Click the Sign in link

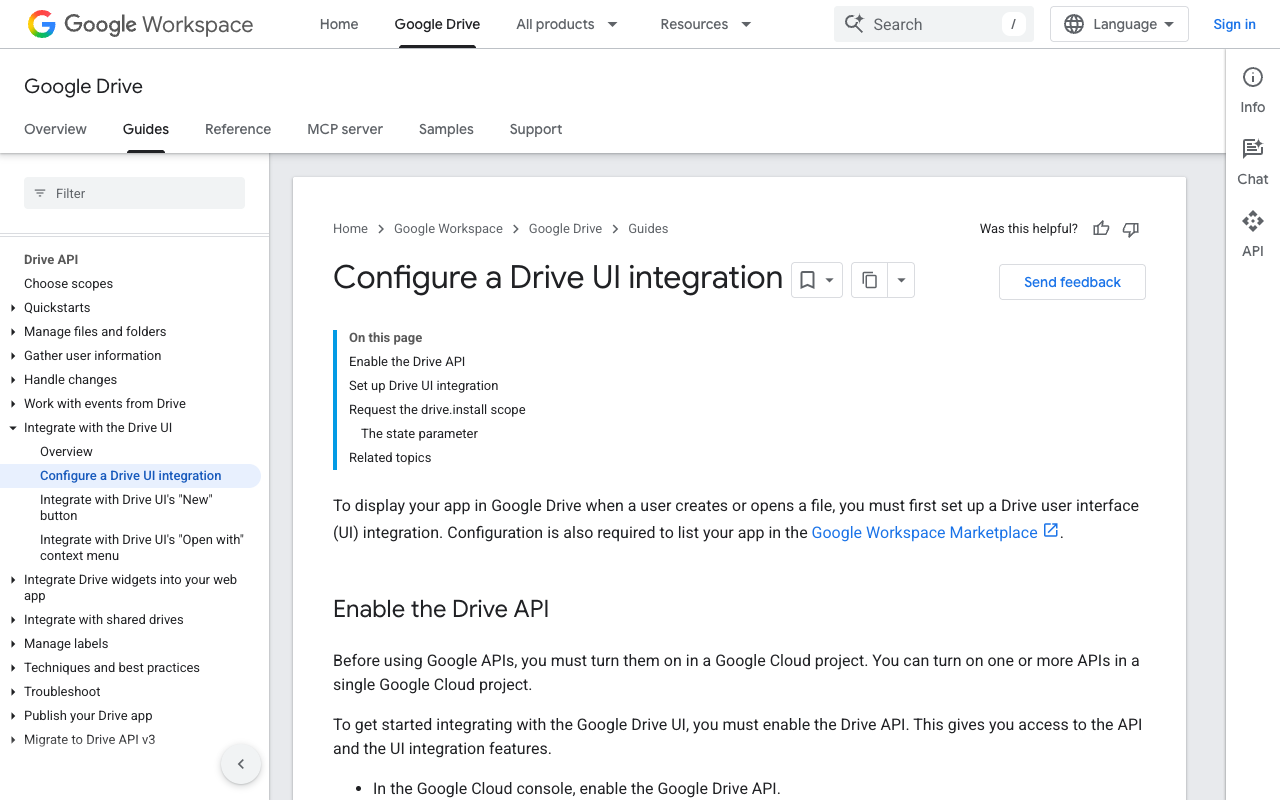coord(1234,24)
